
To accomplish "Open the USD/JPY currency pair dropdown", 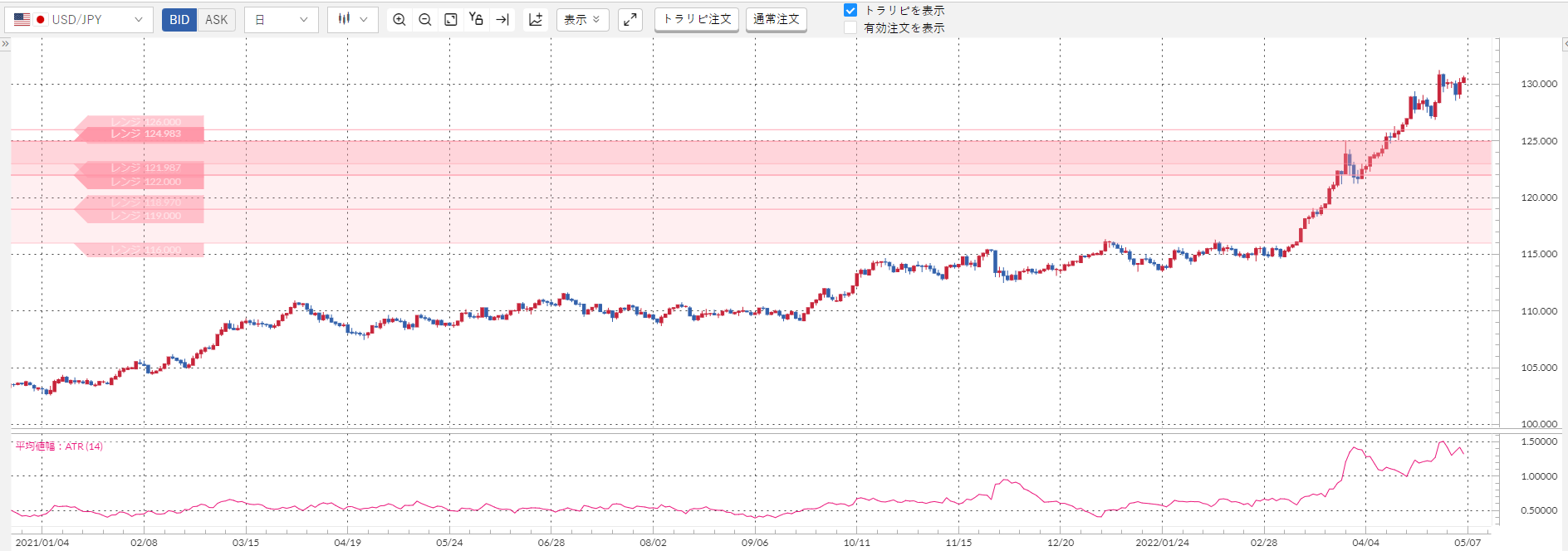I will pos(79,19).
